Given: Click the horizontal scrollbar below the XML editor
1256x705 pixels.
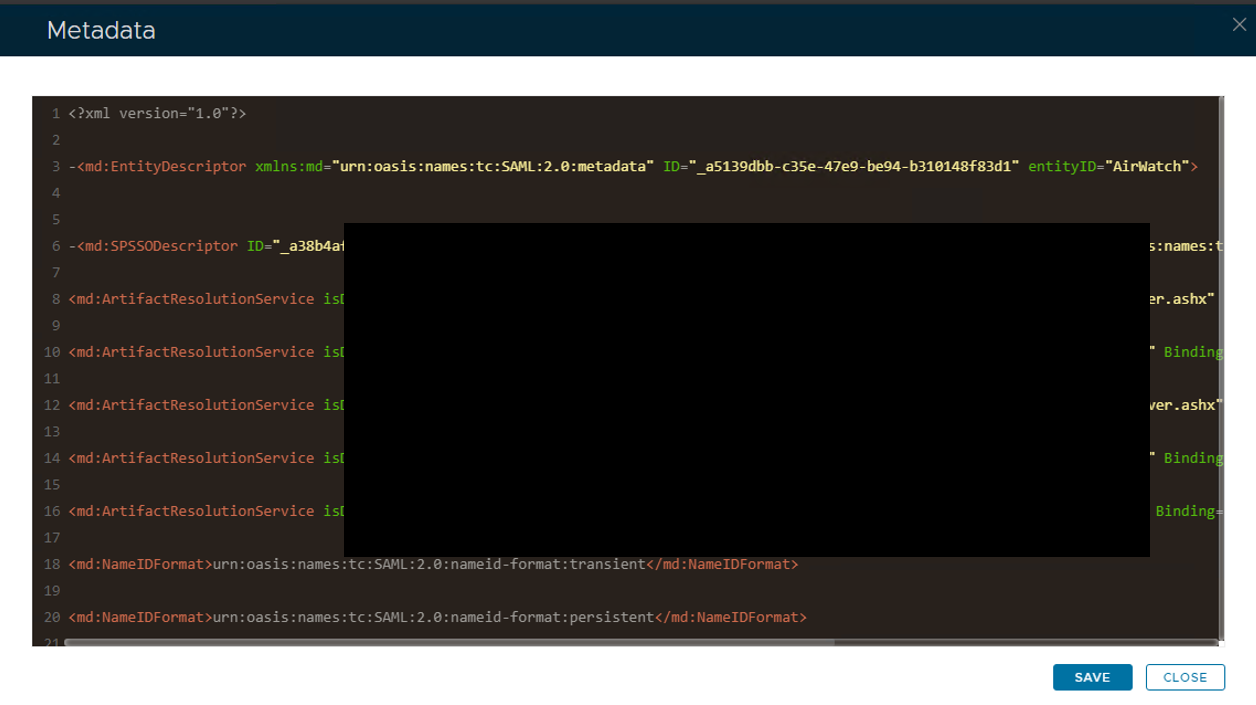Looking at the screenshot, I should point(450,643).
